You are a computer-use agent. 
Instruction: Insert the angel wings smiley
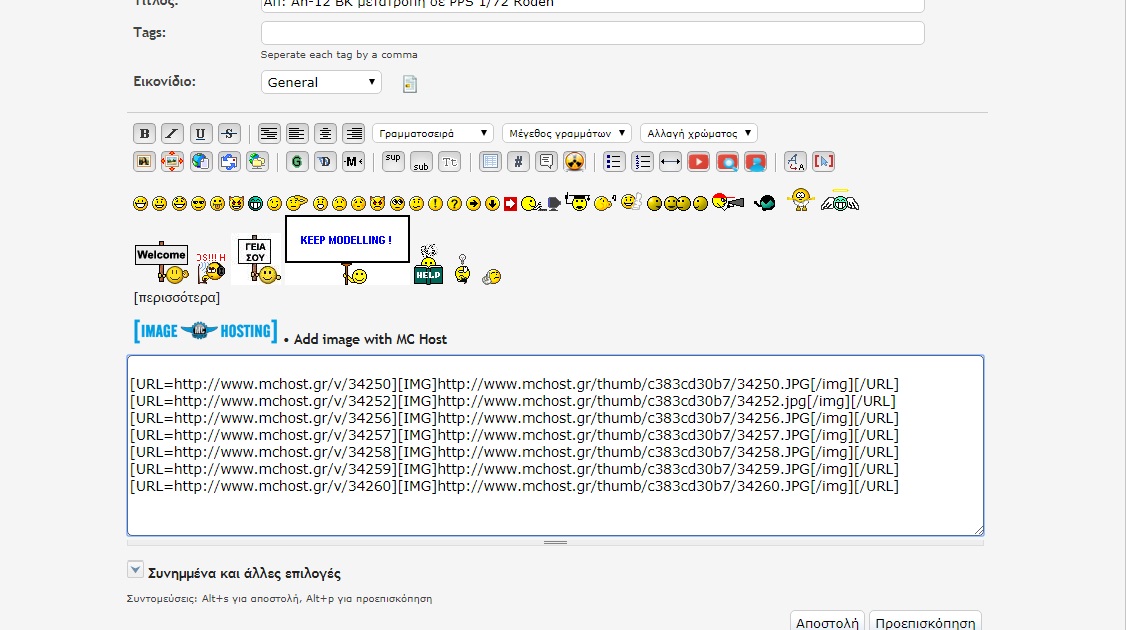pos(840,200)
